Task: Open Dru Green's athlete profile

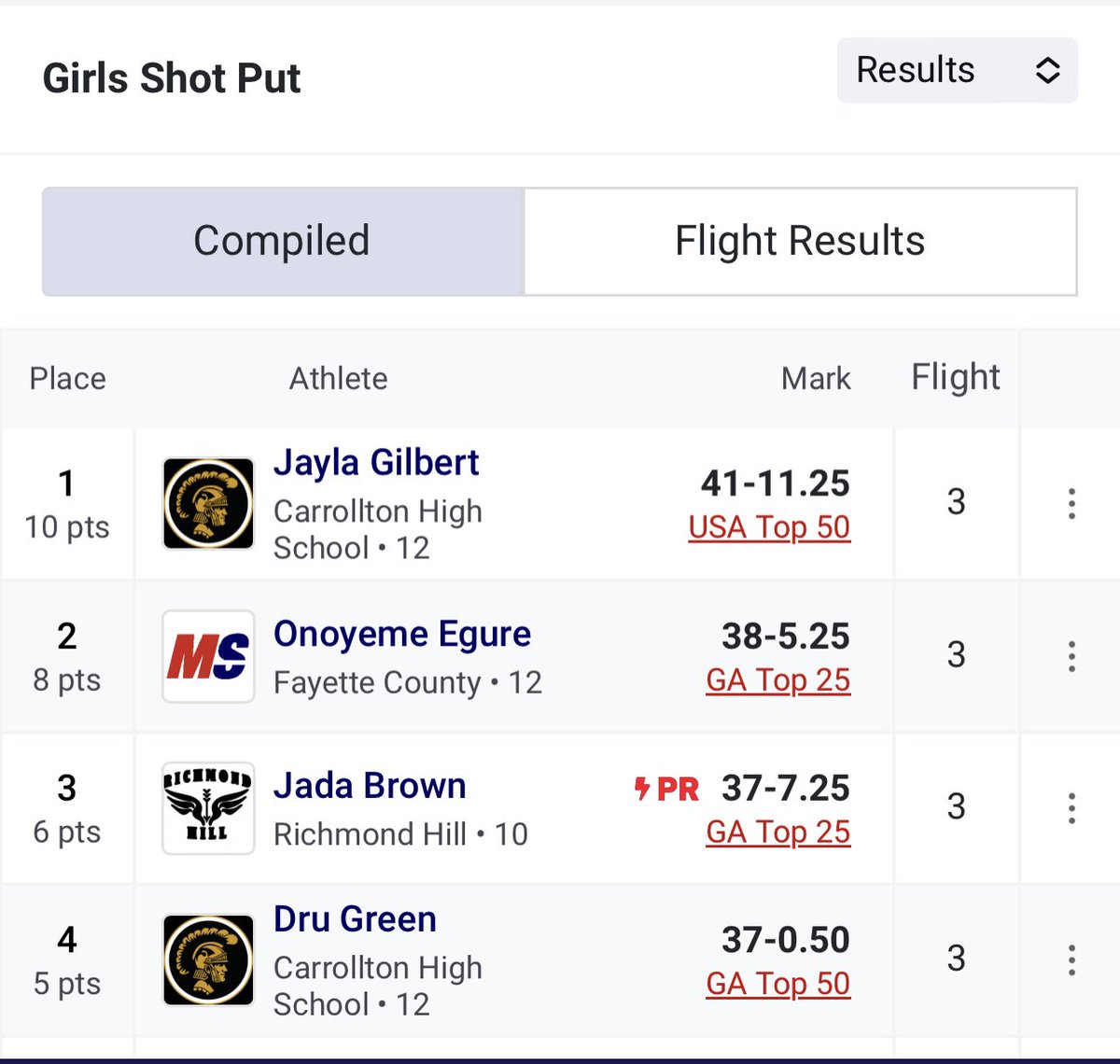Action: point(355,919)
